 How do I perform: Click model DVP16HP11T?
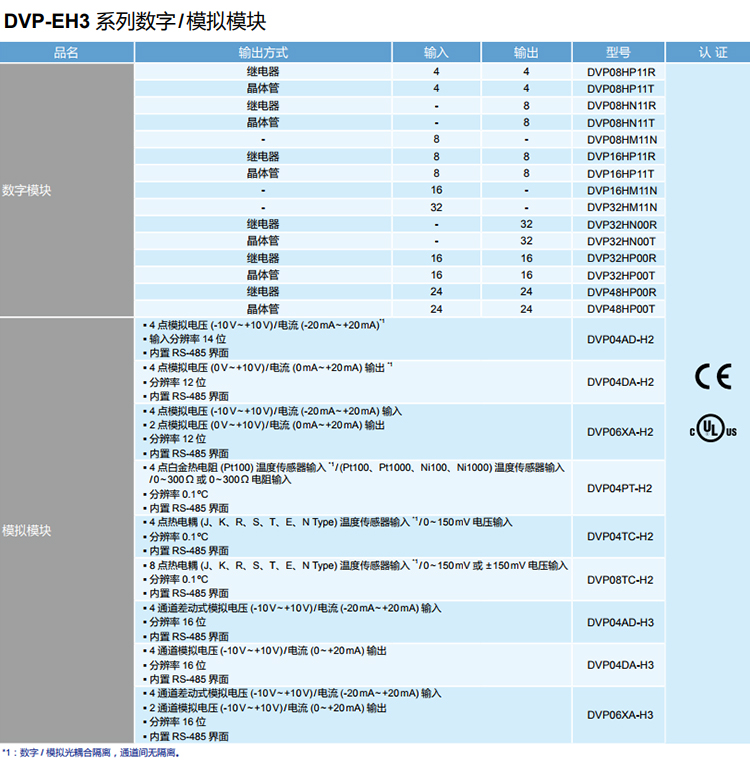(x=620, y=173)
